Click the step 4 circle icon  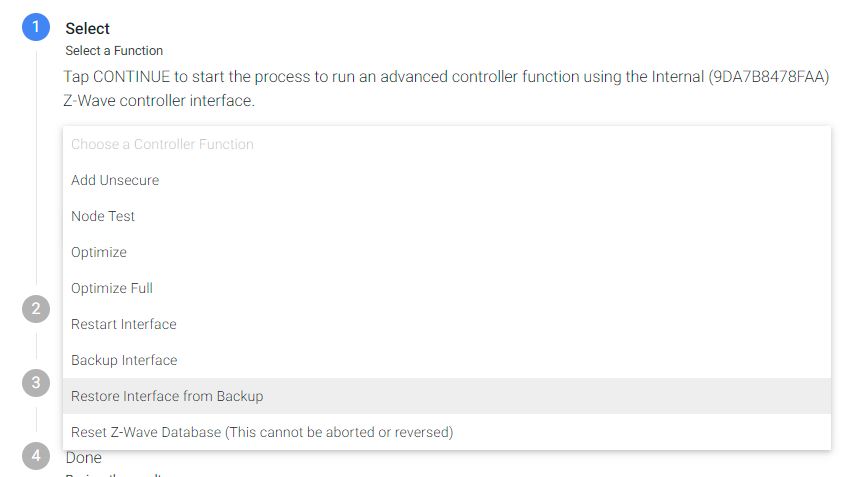[36, 455]
